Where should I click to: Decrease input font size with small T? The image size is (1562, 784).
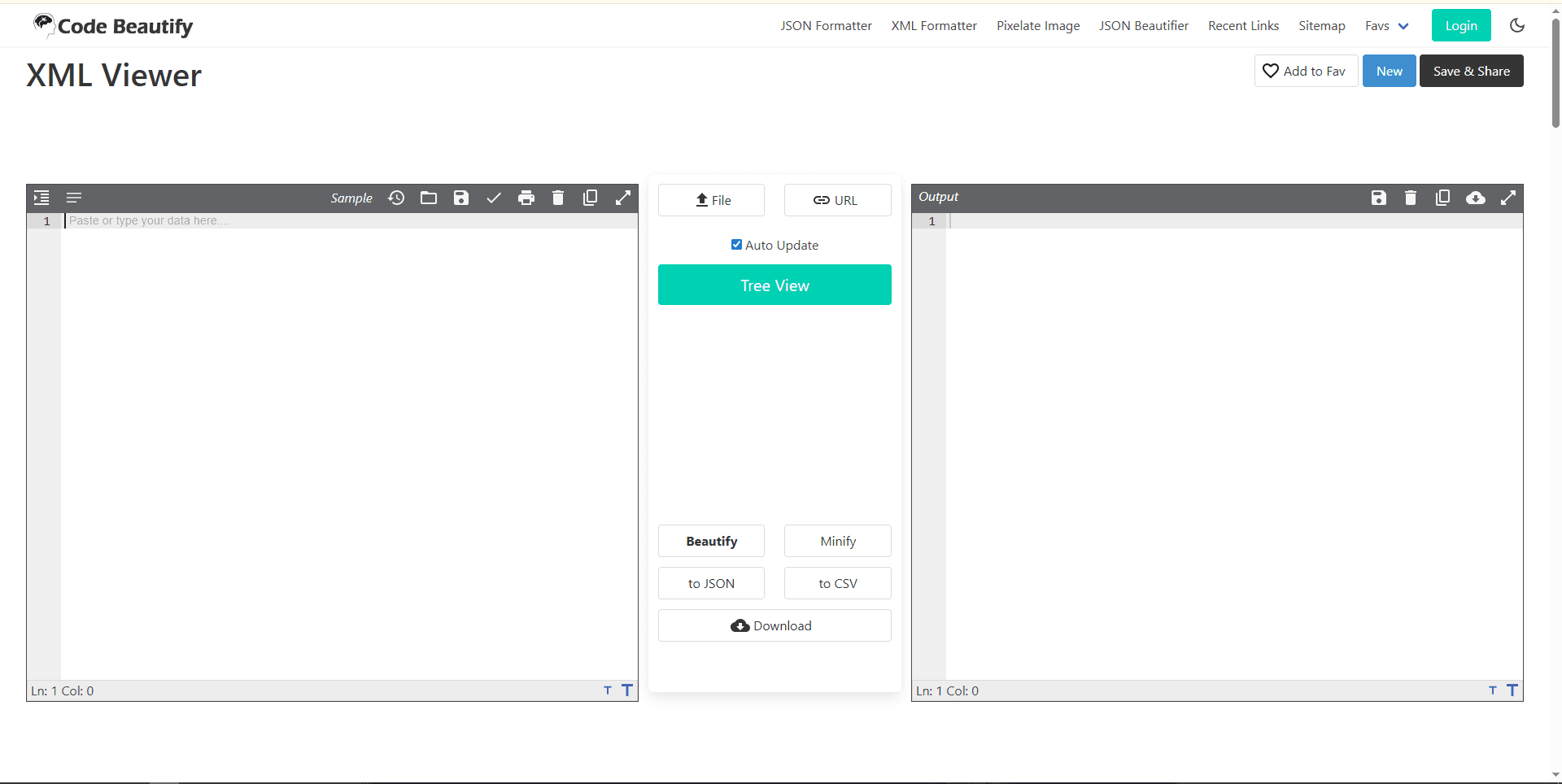point(607,690)
